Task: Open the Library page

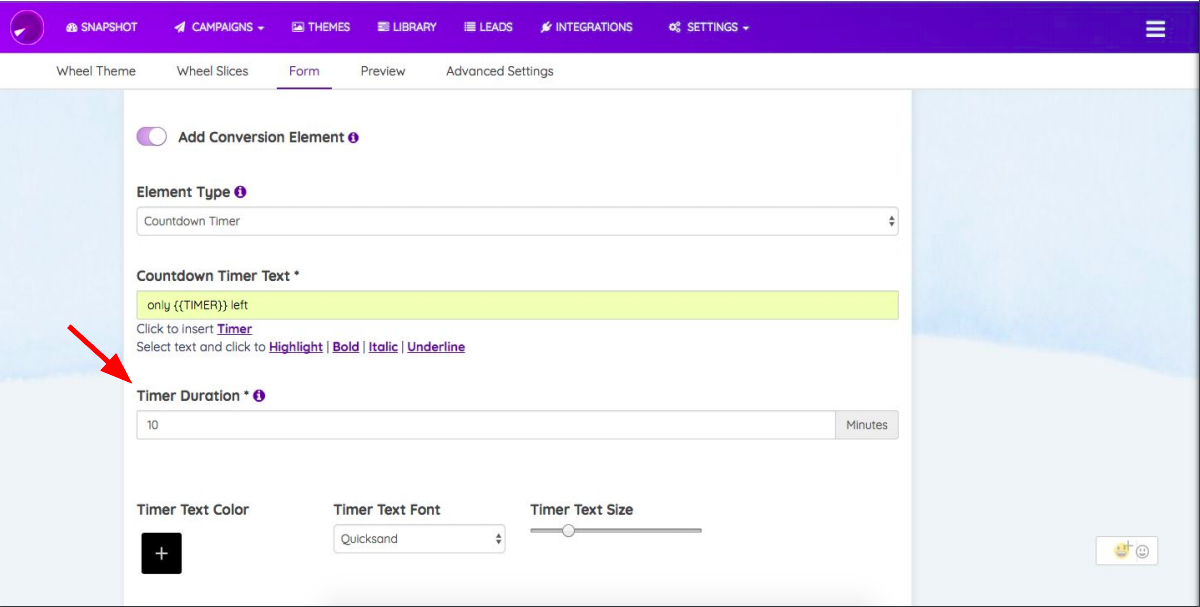Action: [x=407, y=27]
